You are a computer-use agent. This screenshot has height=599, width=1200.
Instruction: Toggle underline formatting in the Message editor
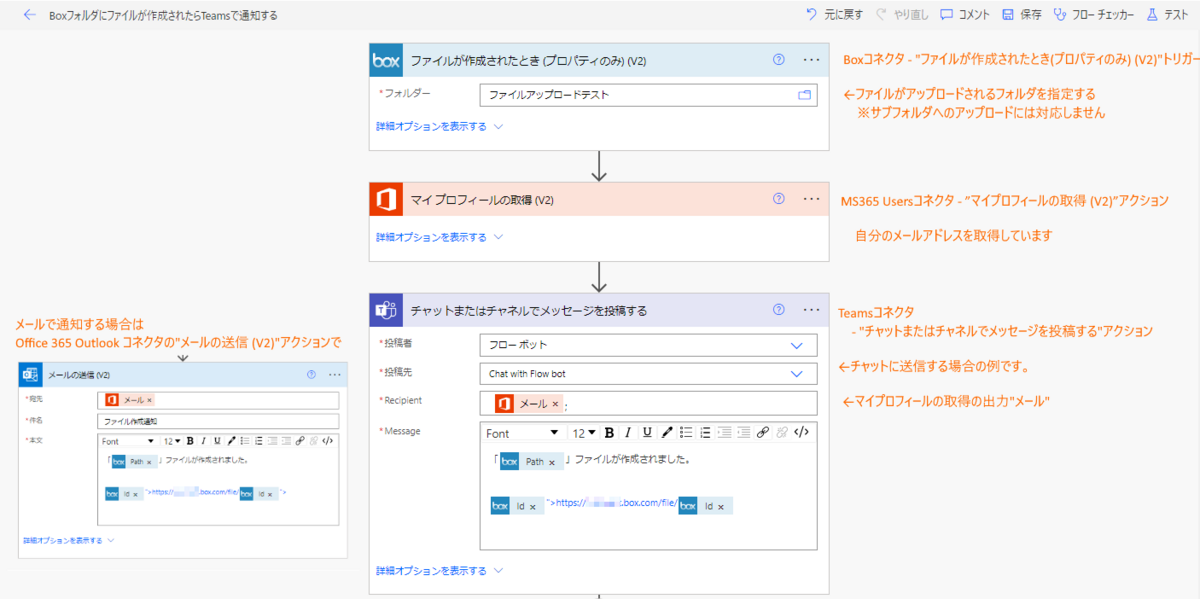point(647,432)
